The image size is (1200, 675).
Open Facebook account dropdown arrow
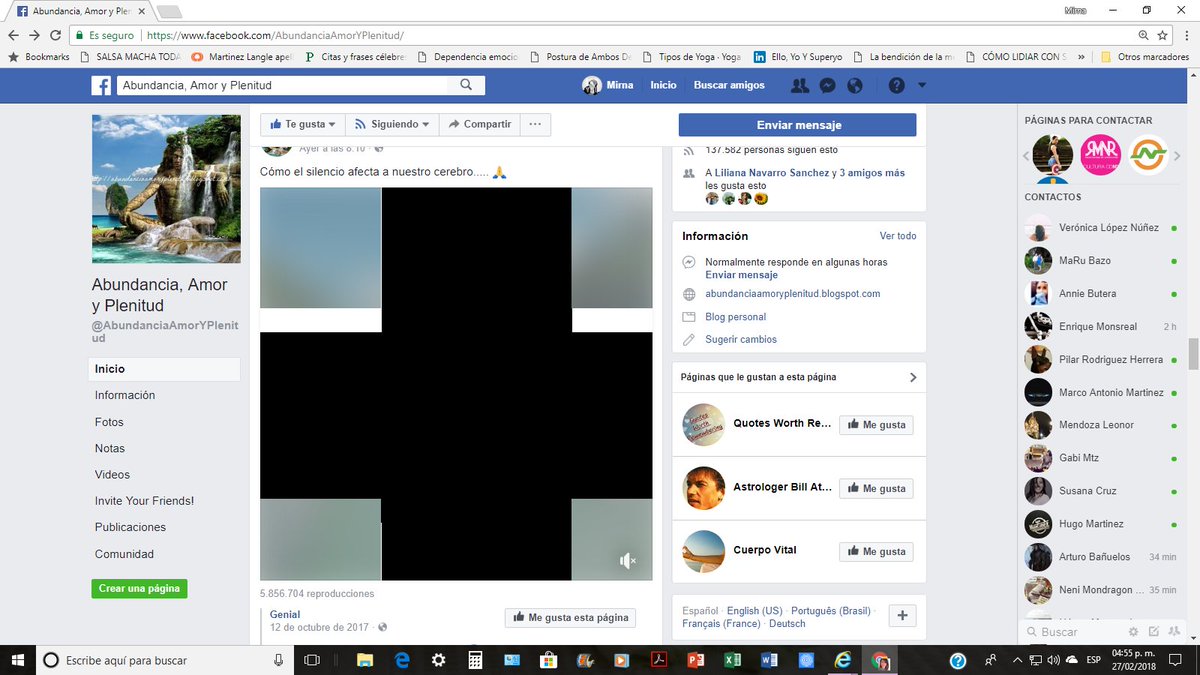[x=922, y=86]
